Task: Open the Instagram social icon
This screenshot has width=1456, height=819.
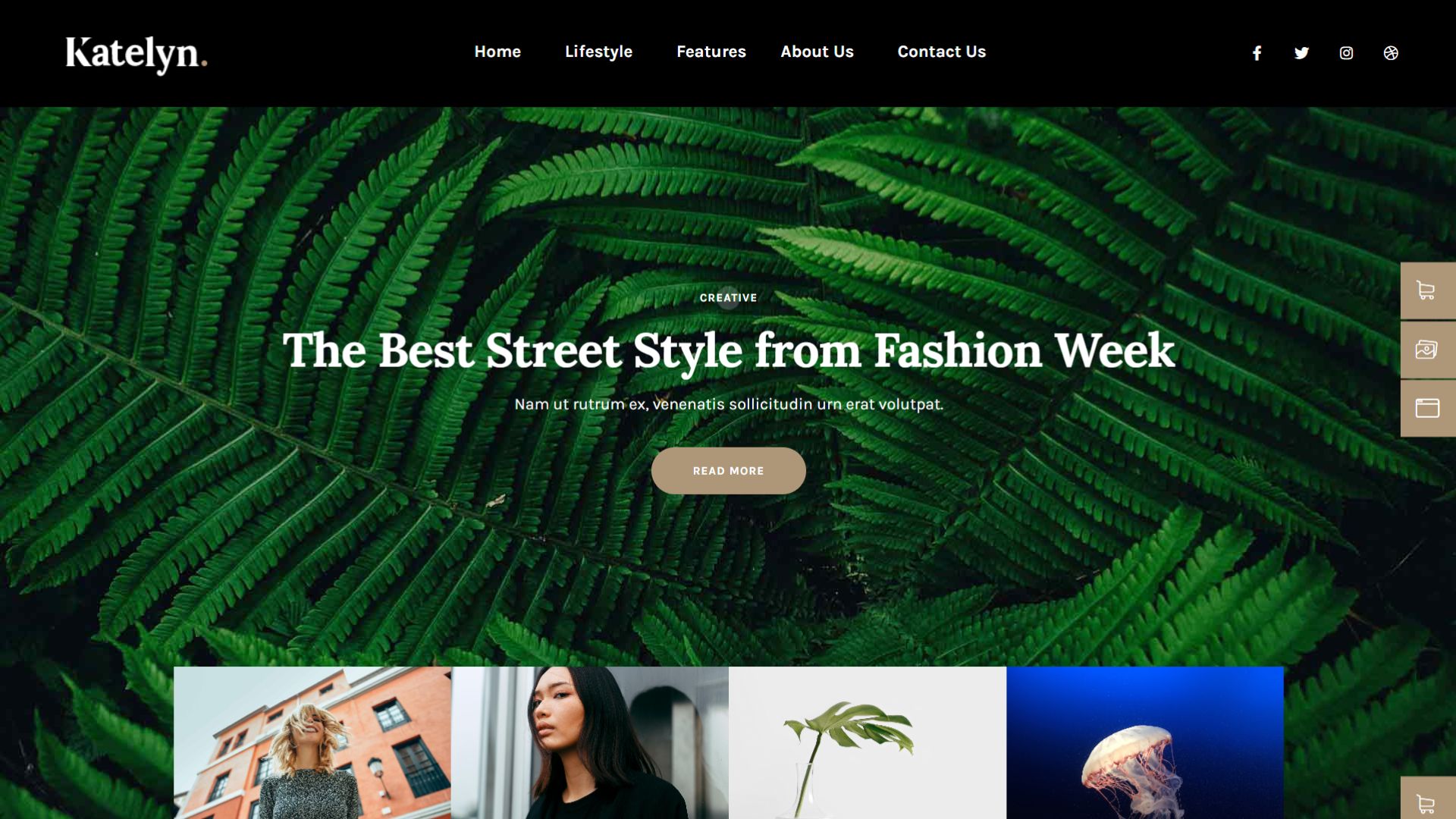Action: point(1346,53)
